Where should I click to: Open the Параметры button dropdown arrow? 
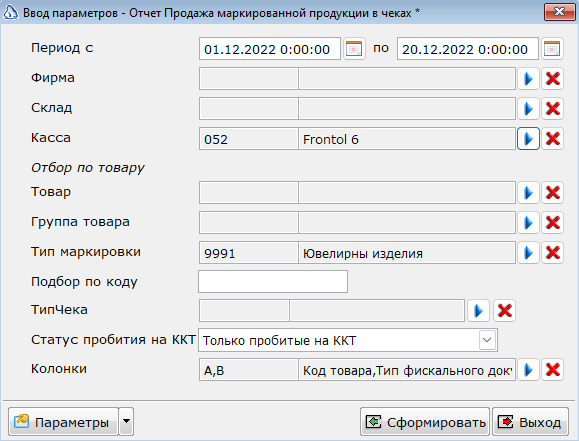(x=126, y=421)
